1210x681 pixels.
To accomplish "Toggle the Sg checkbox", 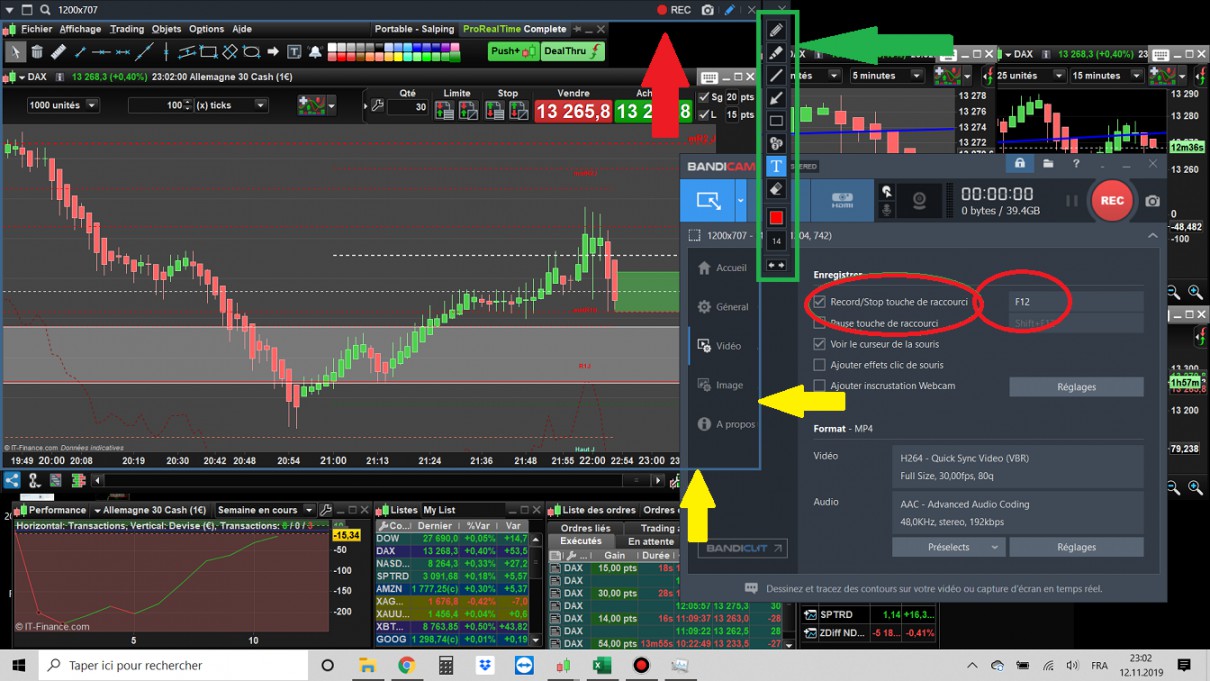I will tap(704, 97).
